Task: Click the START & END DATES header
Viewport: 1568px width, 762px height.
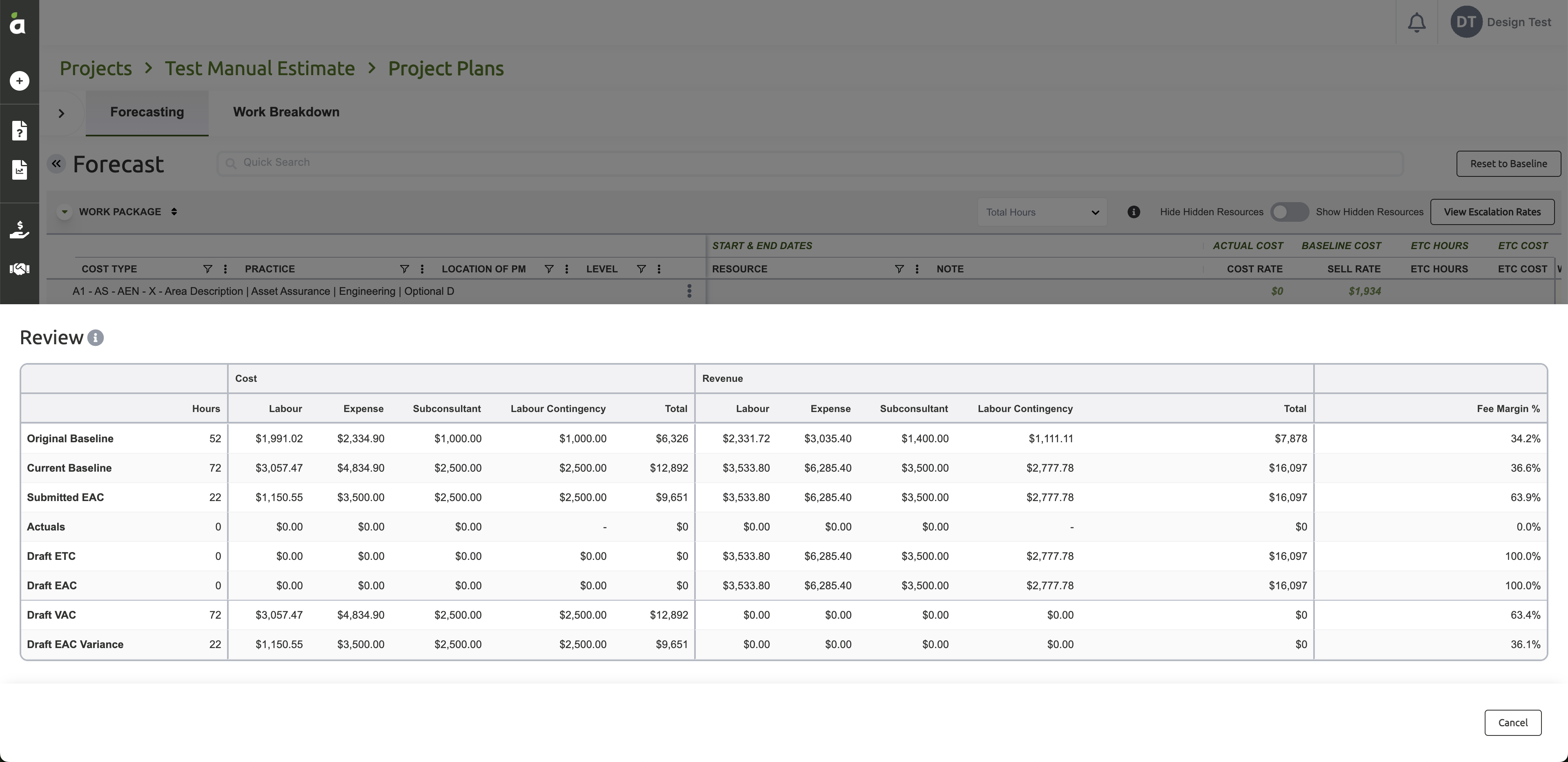Action: (762, 246)
